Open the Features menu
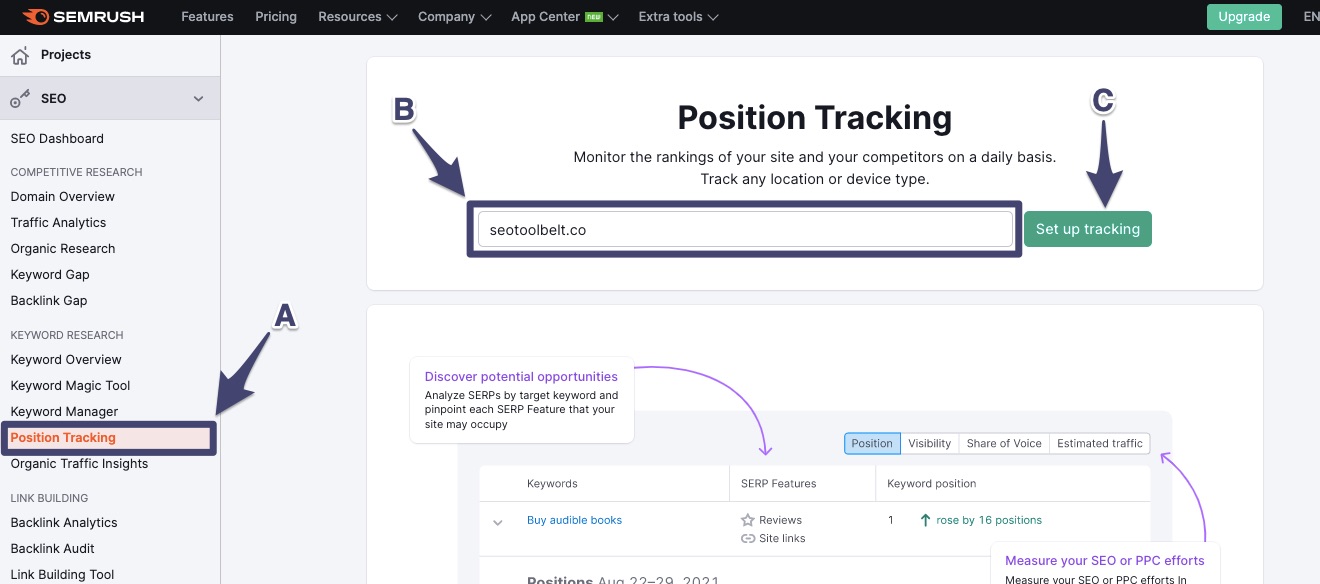Image resolution: width=1320 pixels, height=584 pixels. pos(207,16)
